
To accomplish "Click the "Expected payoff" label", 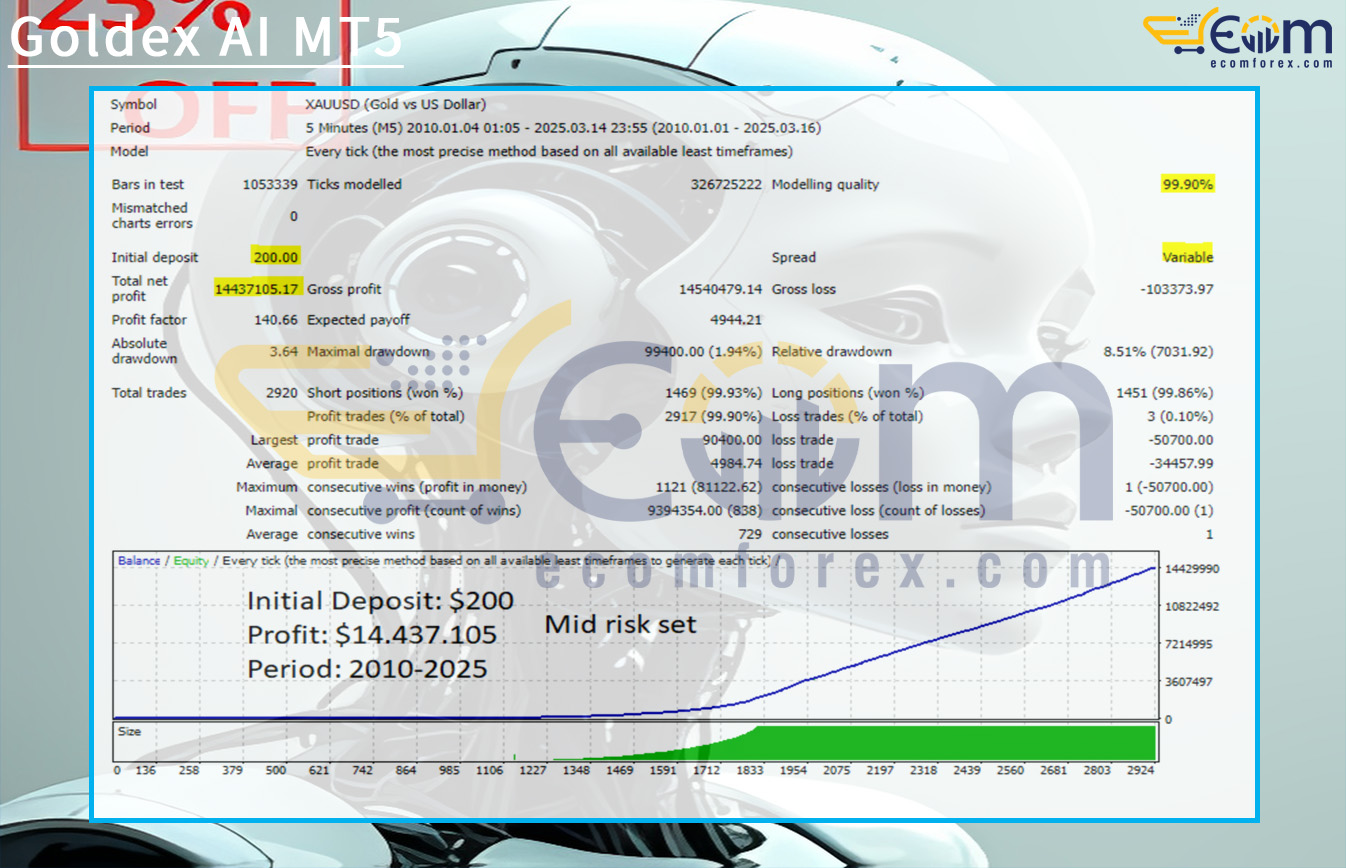I will click(x=358, y=320).
